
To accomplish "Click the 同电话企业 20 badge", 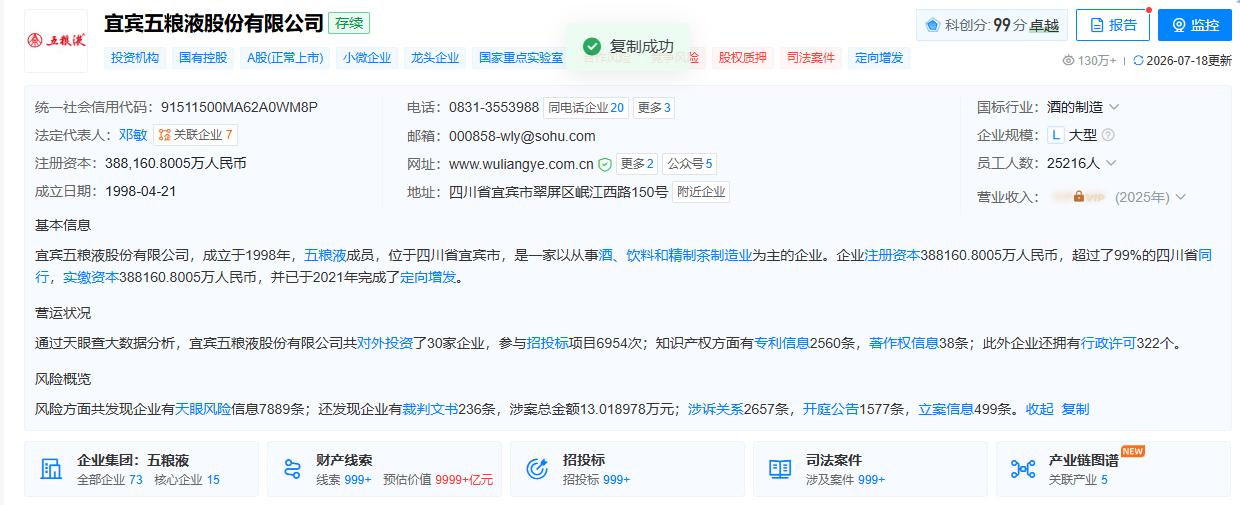I will [x=587, y=107].
